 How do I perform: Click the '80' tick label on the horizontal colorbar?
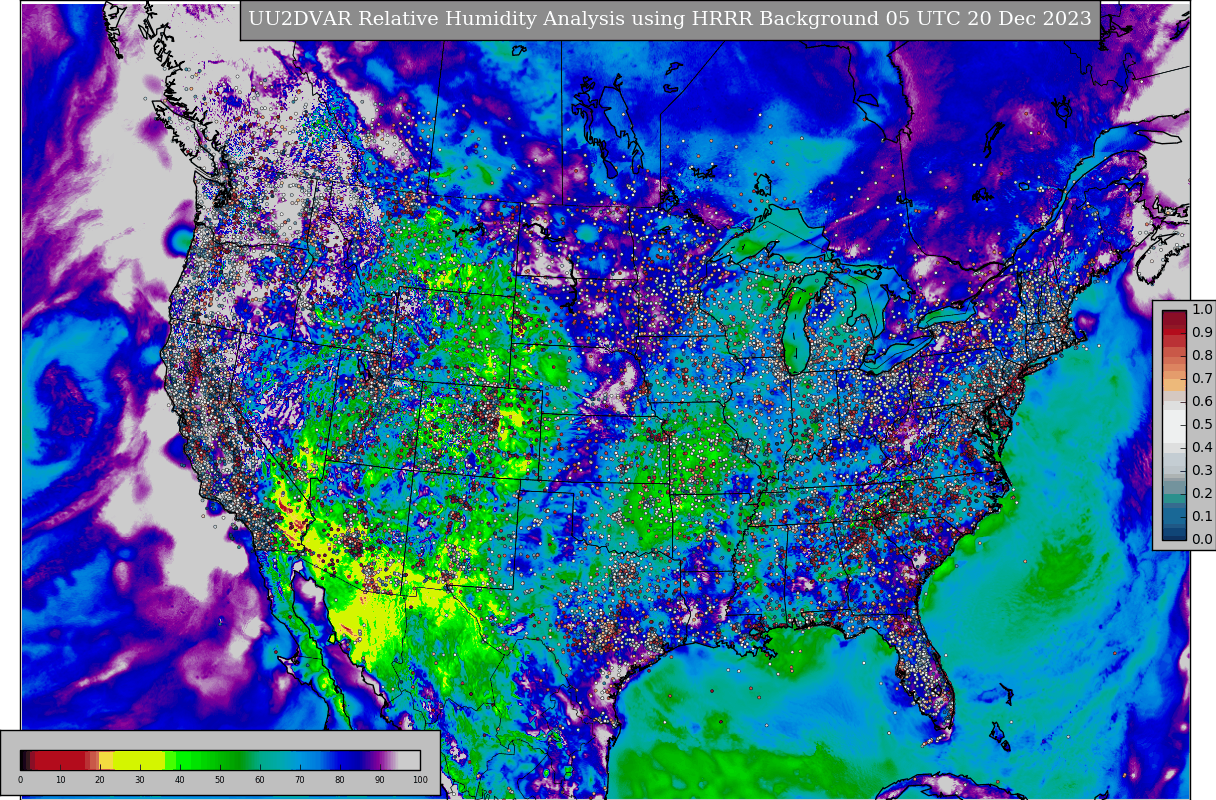point(340,780)
